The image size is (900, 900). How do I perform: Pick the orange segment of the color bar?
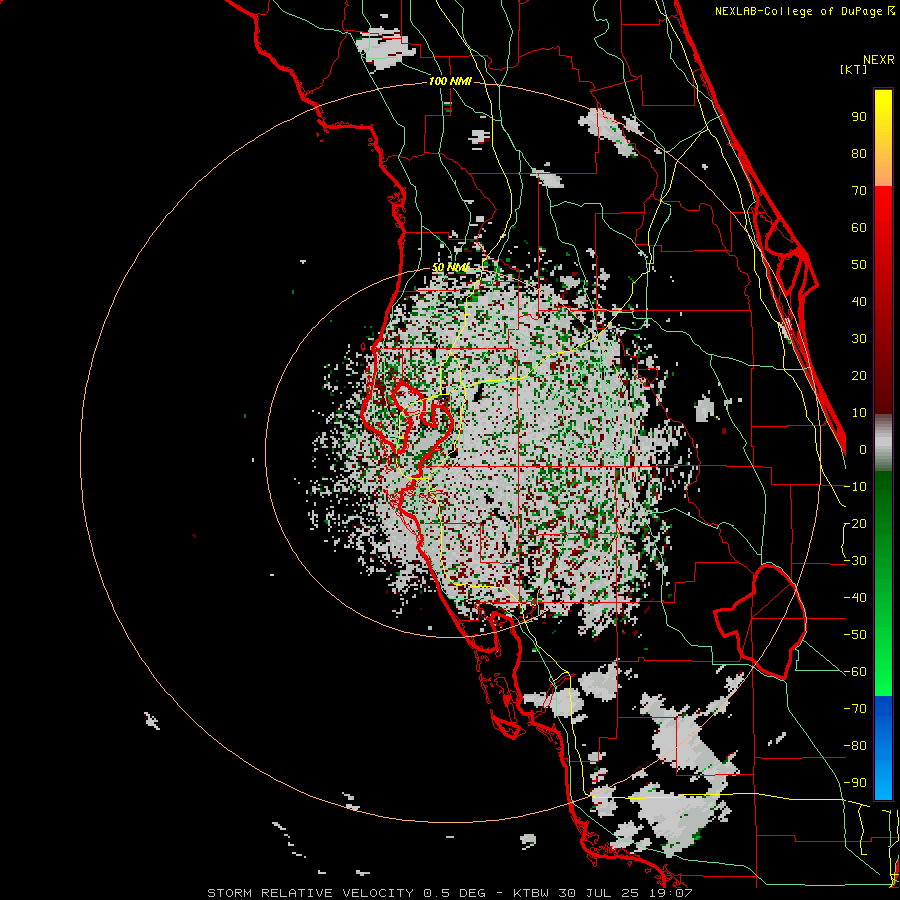[883, 169]
